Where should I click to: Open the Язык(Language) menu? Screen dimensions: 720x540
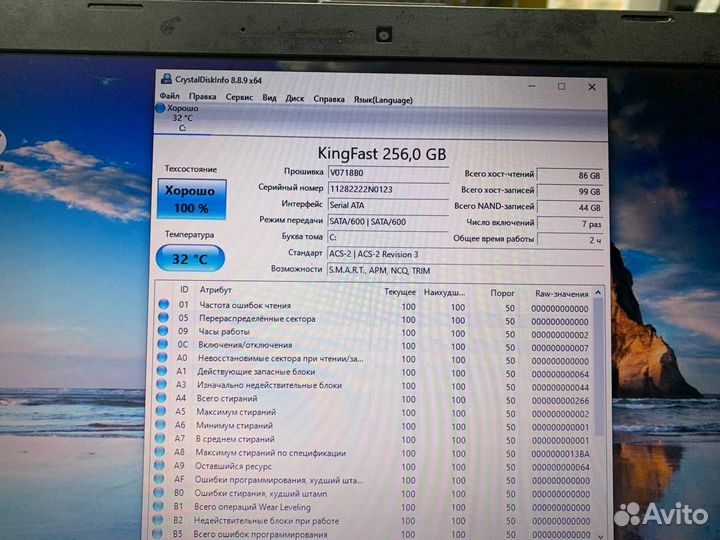click(383, 100)
